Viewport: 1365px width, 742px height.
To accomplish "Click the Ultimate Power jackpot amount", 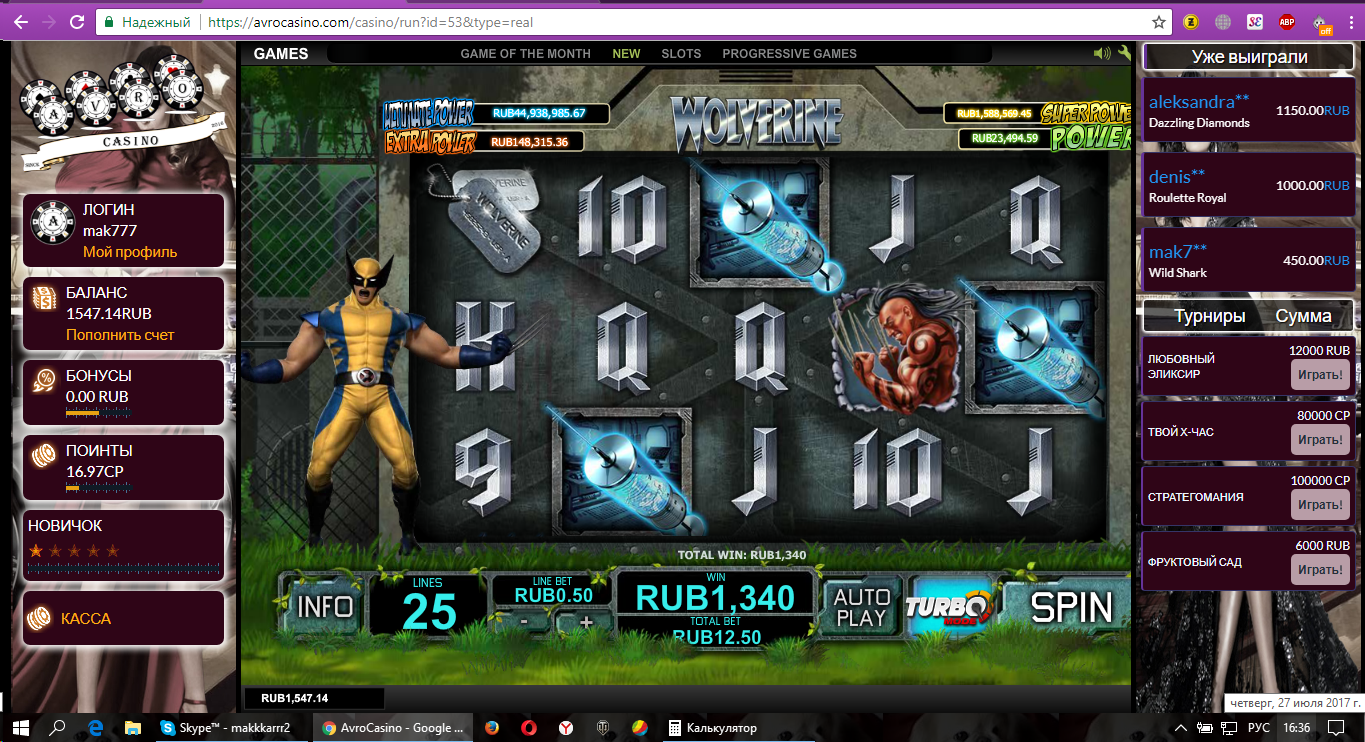I will 538,113.
